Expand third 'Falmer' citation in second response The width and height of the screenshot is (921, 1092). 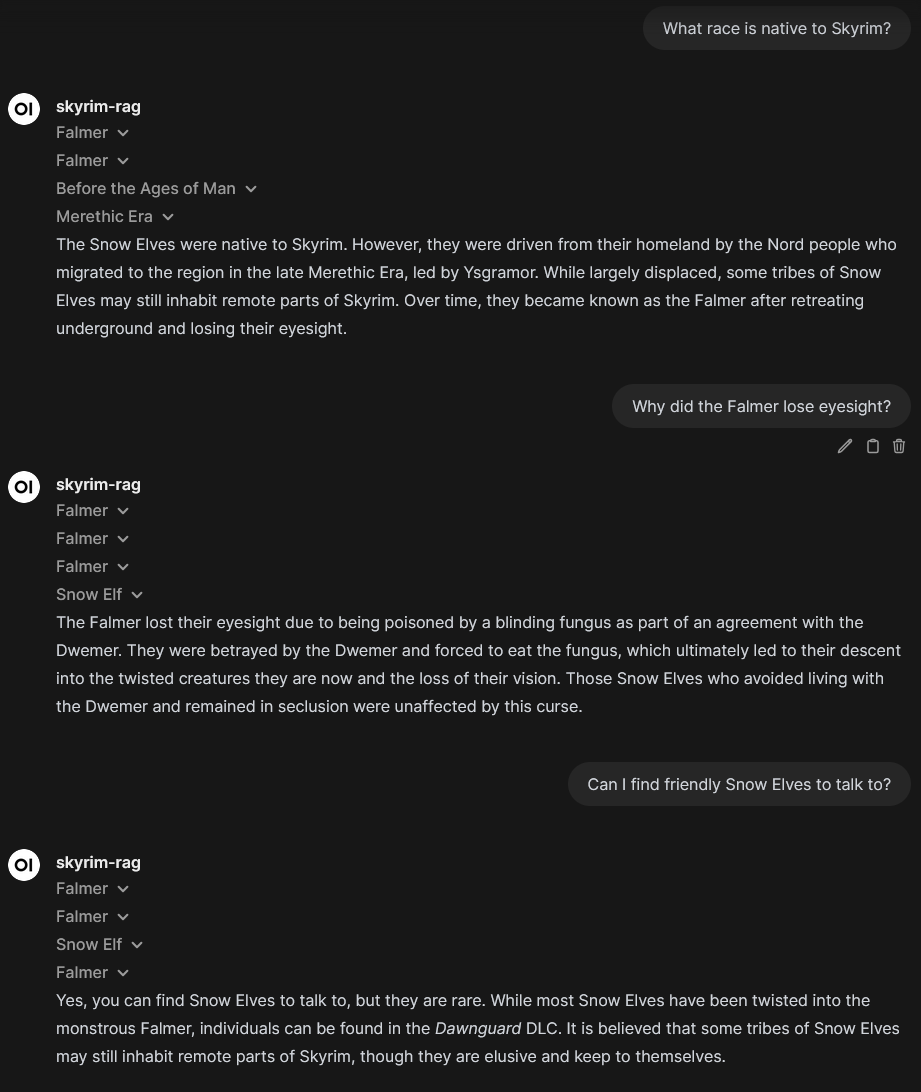point(93,567)
